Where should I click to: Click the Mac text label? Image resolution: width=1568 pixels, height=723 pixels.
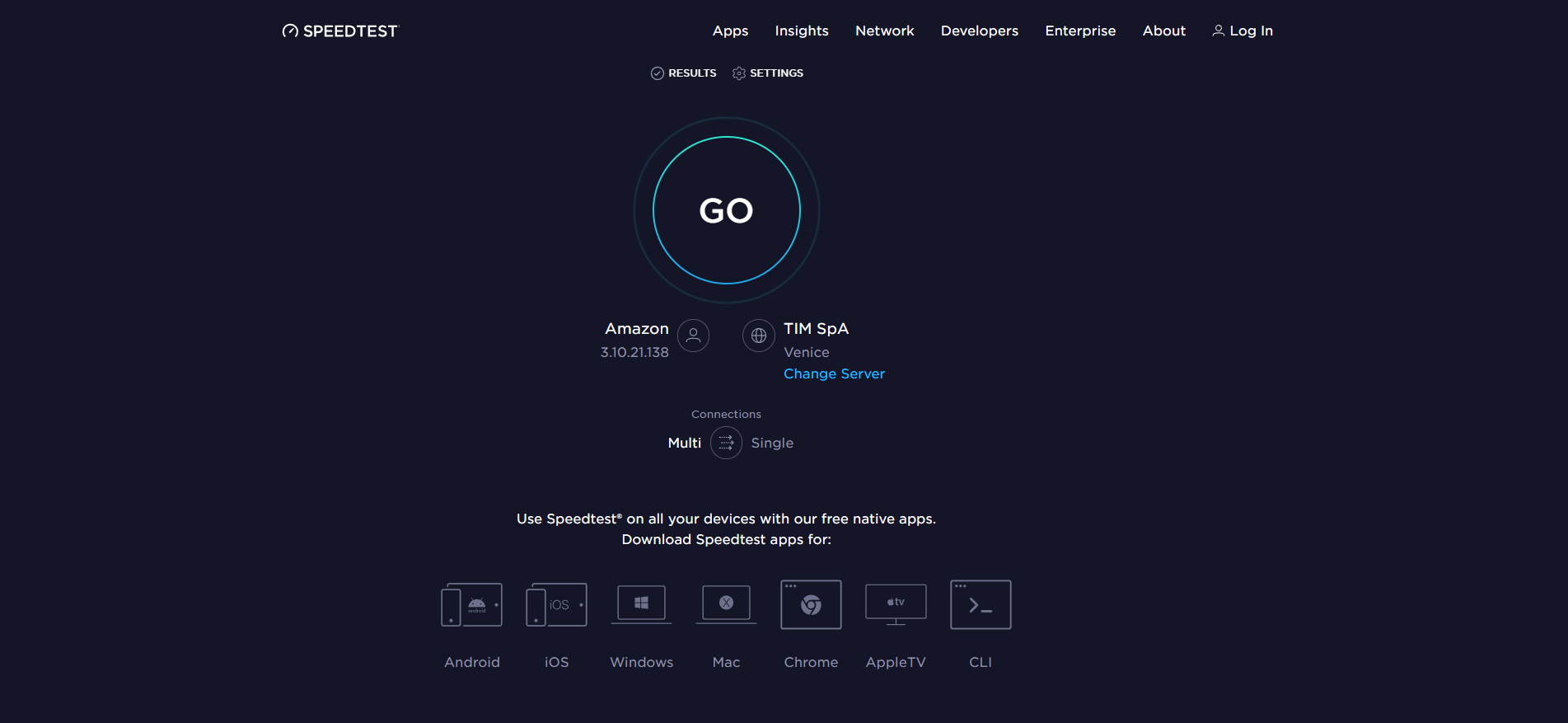(x=726, y=662)
